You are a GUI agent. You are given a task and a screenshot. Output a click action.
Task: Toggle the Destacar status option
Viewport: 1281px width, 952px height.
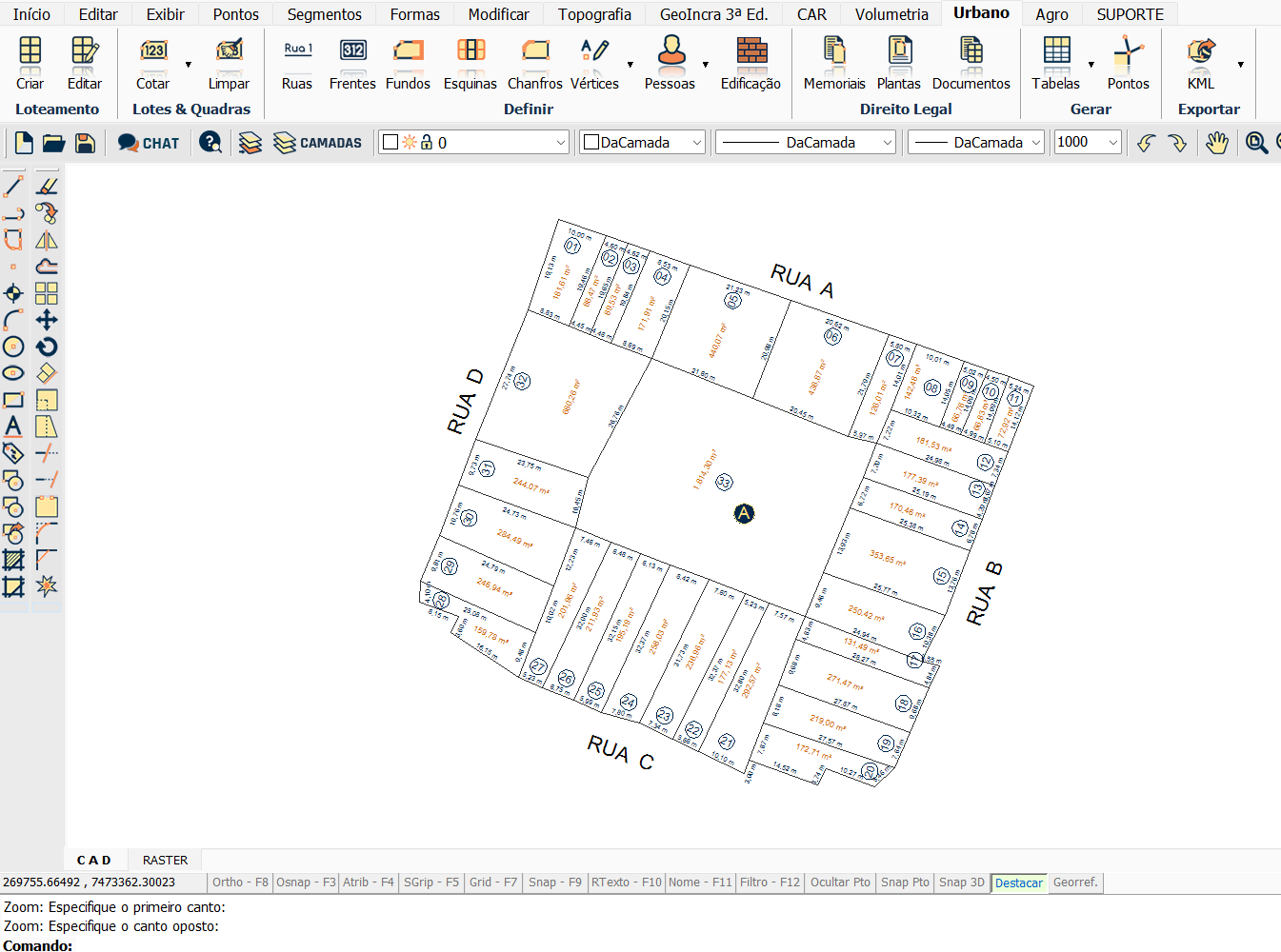click(1018, 883)
